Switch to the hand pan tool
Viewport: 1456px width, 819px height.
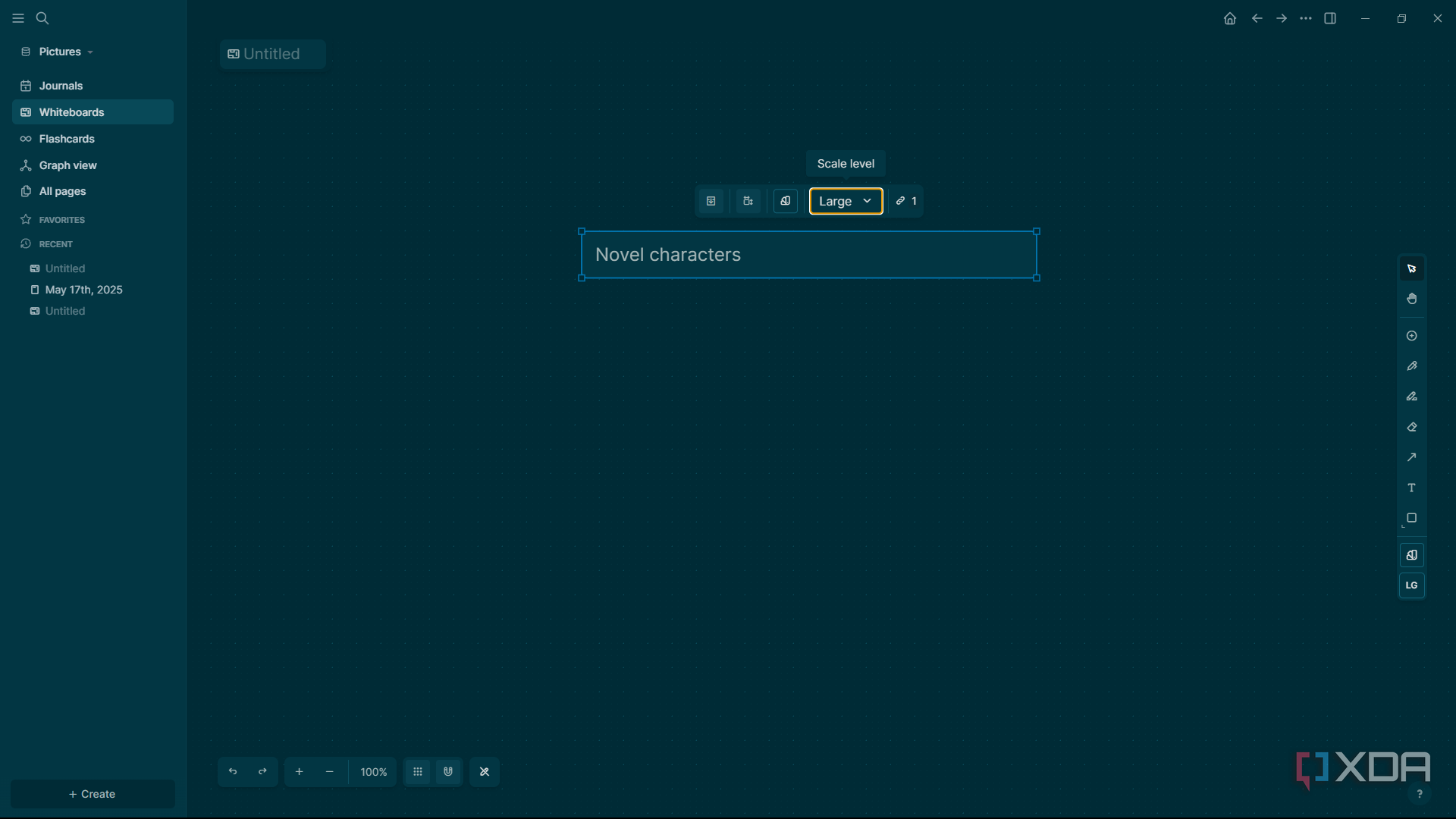(x=1411, y=299)
